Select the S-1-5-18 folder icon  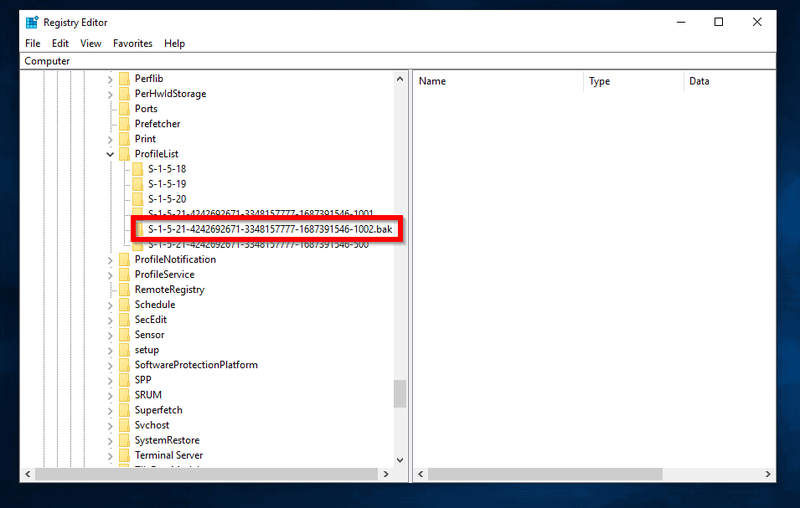(137, 169)
